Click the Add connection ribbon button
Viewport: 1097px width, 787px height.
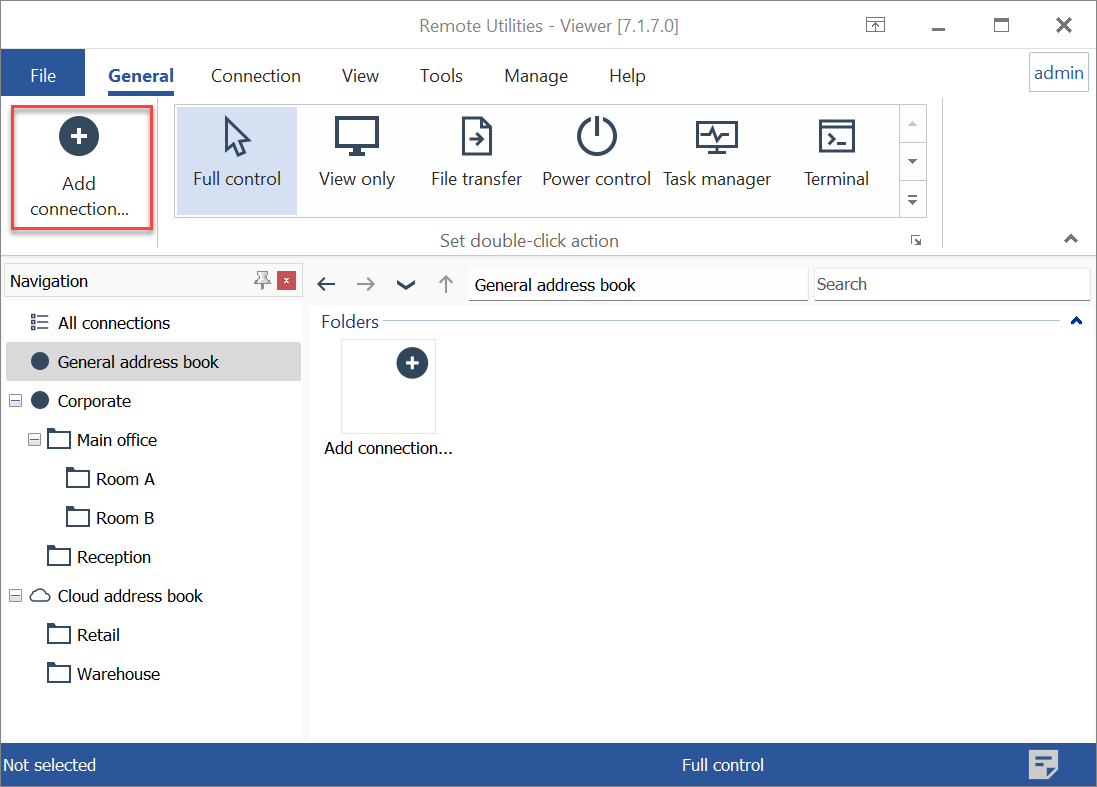click(x=80, y=167)
